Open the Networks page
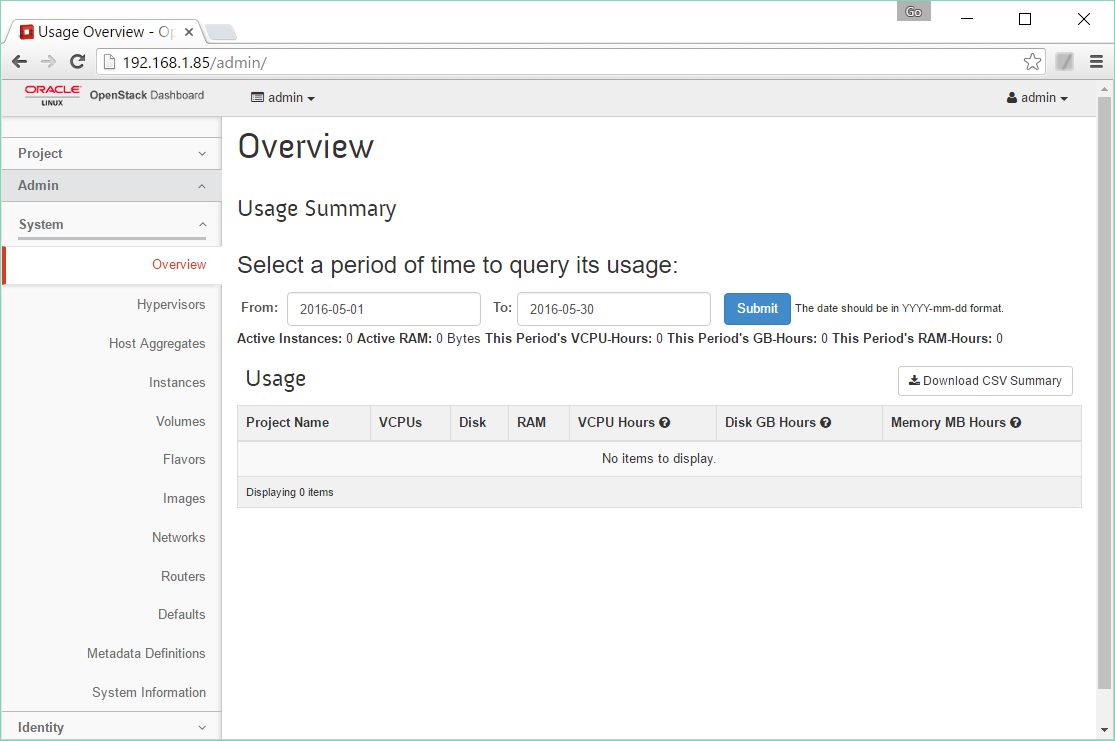Screen dimensions: 1115x741 (x=179, y=537)
